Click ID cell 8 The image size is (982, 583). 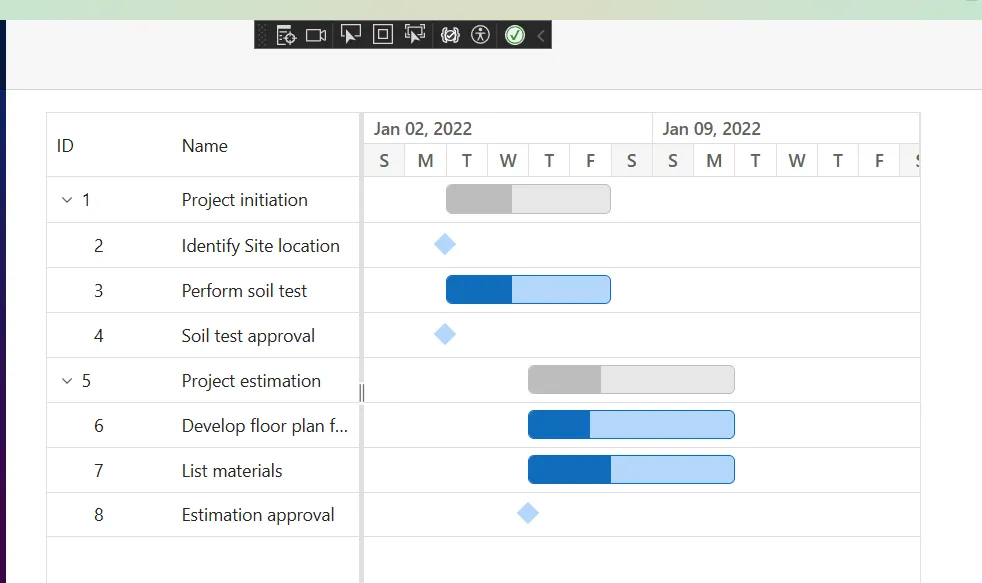click(x=109, y=515)
